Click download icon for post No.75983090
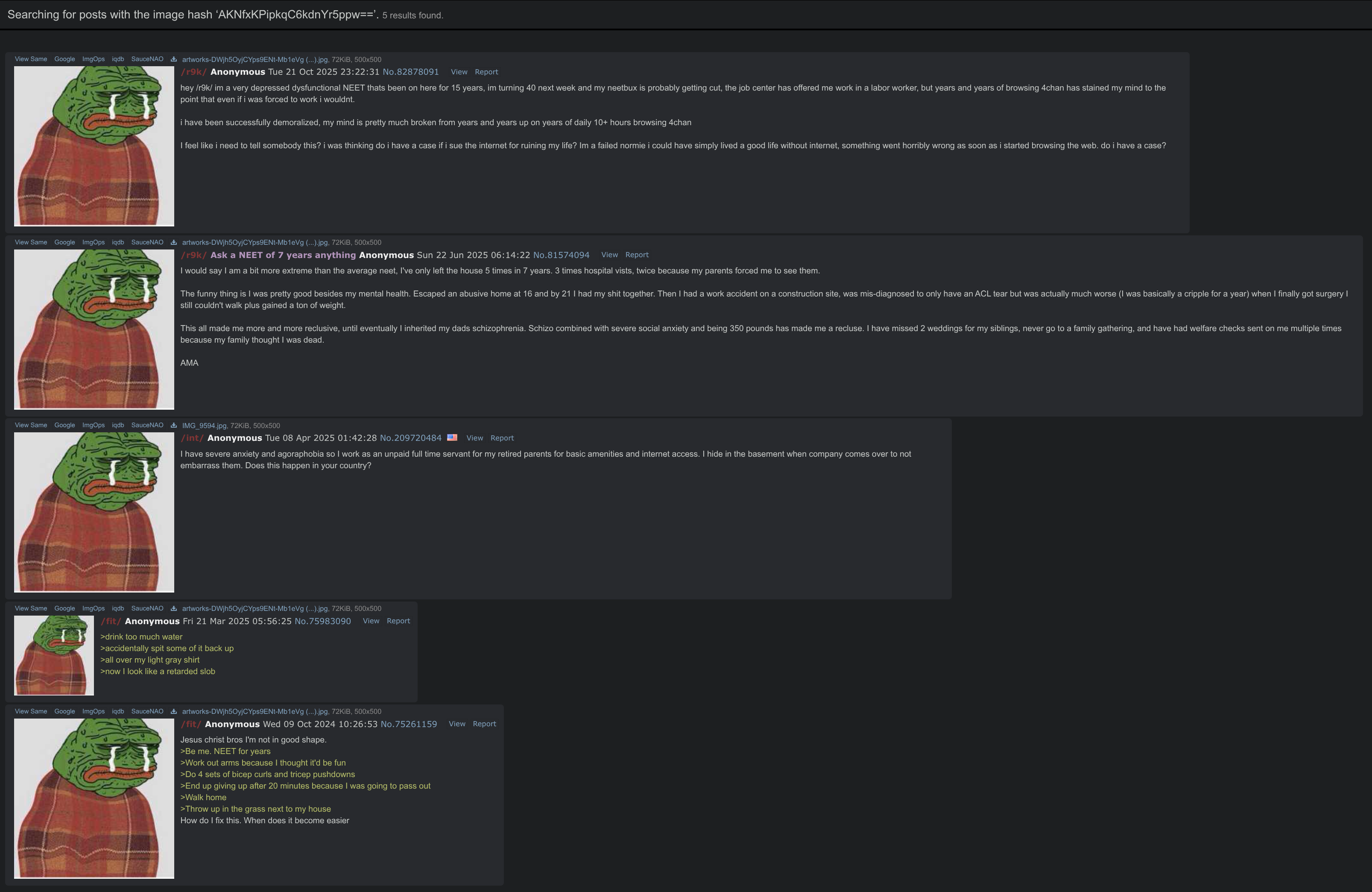Viewport: 1372px width, 892px height. (173, 608)
